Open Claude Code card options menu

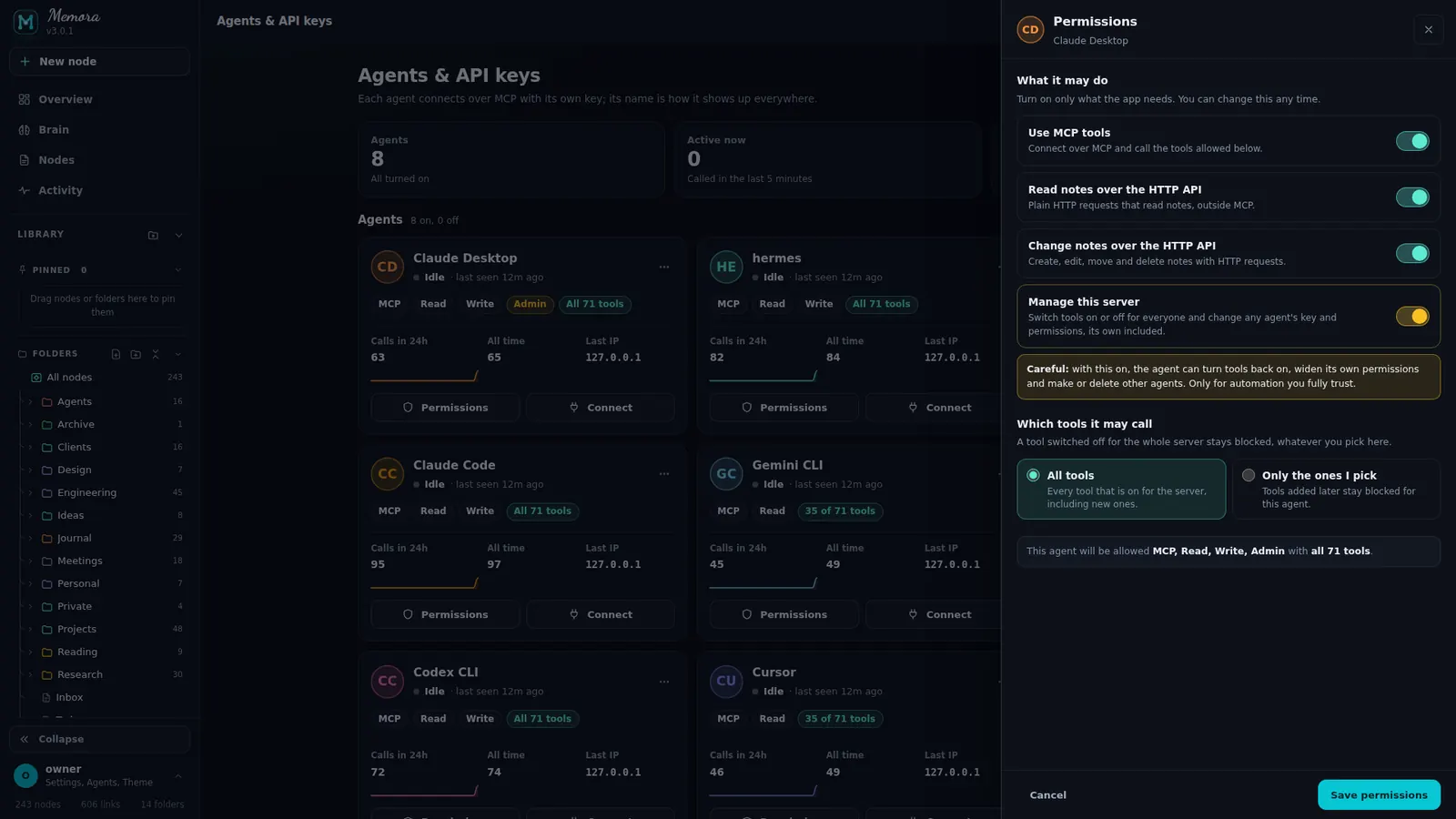(664, 474)
